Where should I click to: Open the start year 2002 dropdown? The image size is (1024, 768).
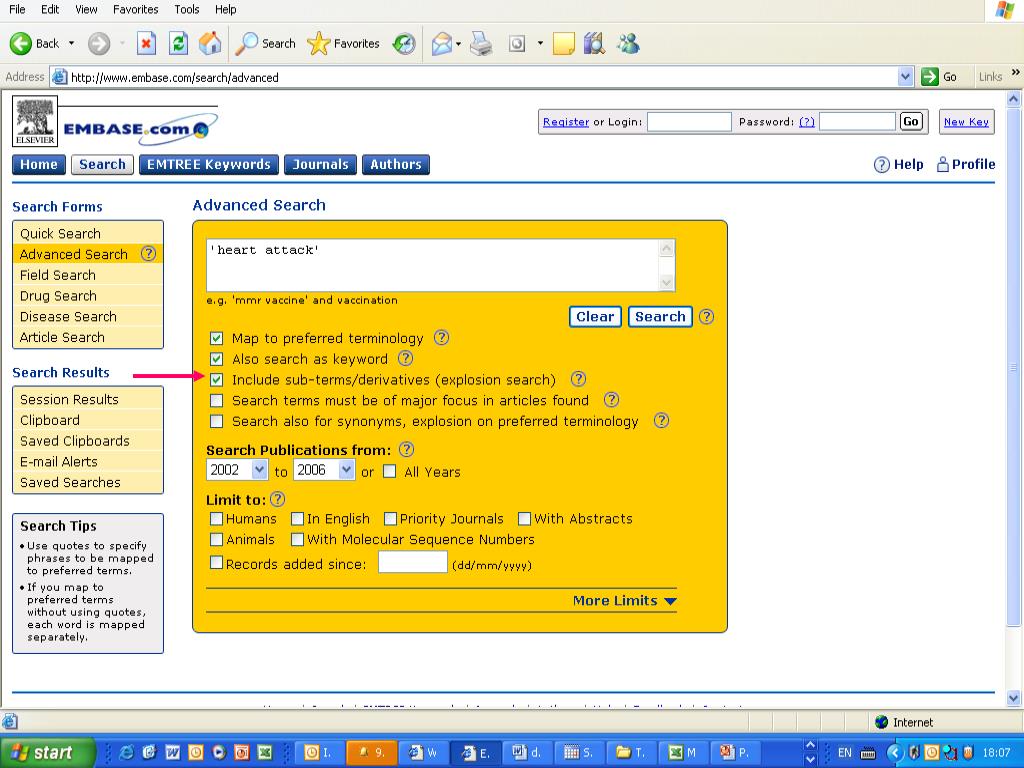coord(259,470)
